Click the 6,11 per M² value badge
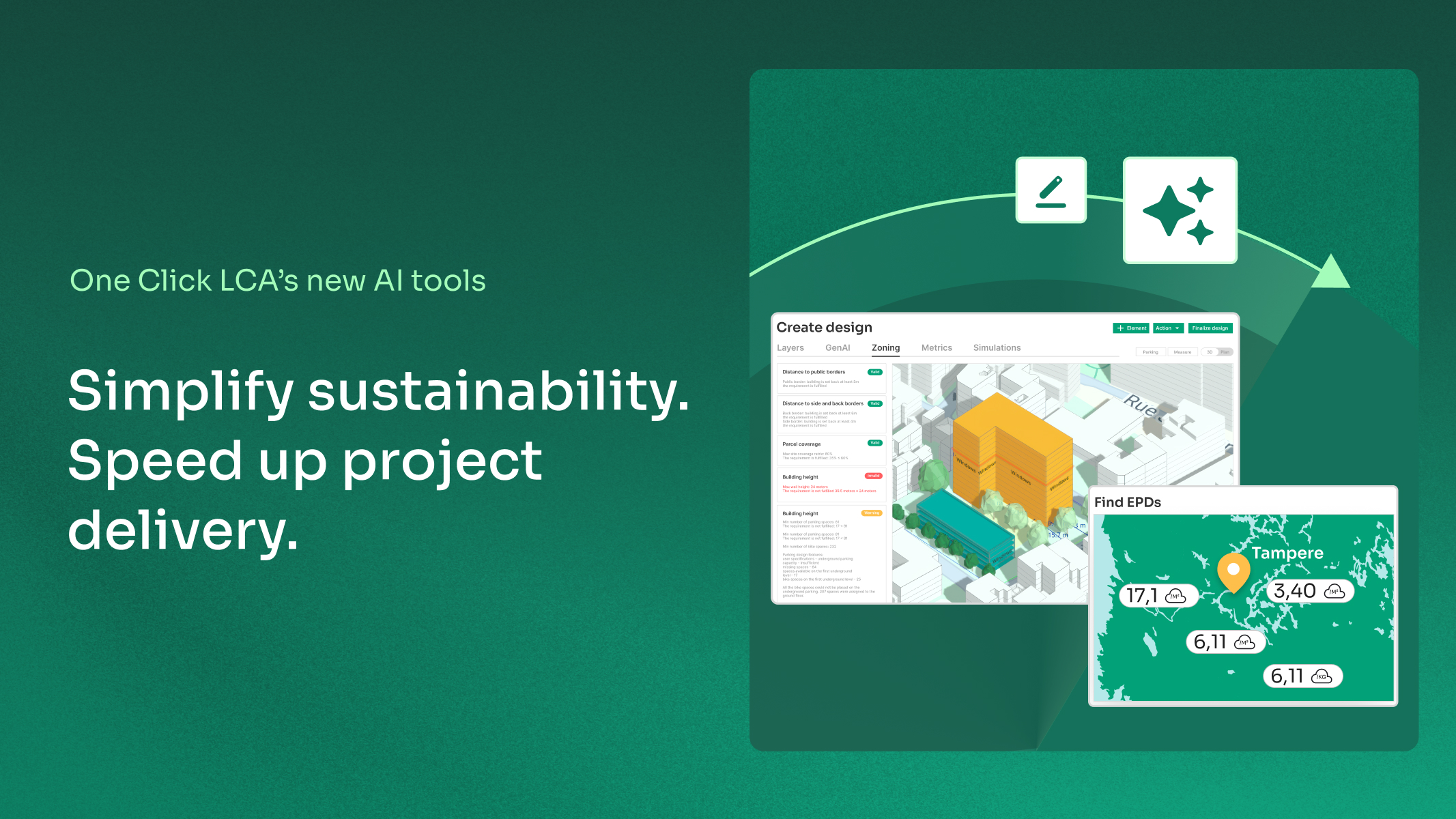1456x819 pixels. click(1225, 642)
